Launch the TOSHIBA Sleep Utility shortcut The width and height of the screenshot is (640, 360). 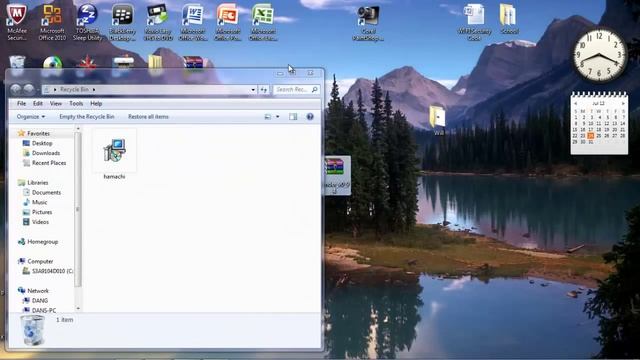(x=87, y=22)
